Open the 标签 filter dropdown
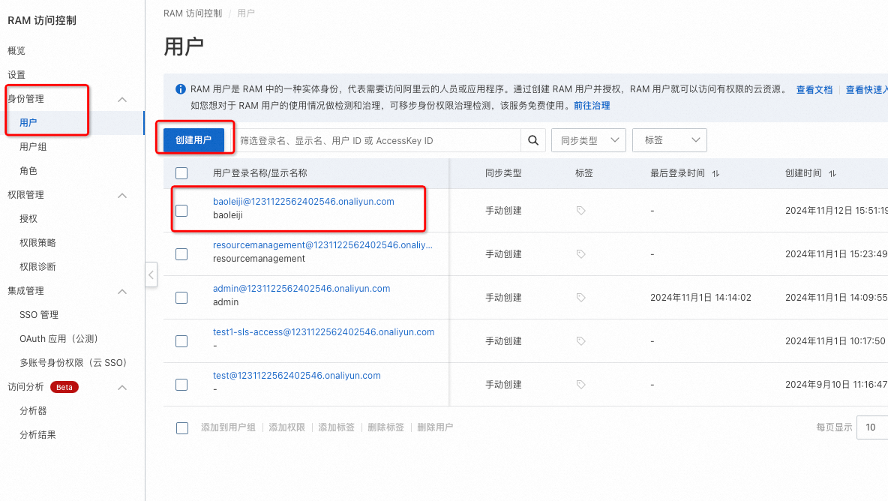888x502 pixels. pos(669,141)
